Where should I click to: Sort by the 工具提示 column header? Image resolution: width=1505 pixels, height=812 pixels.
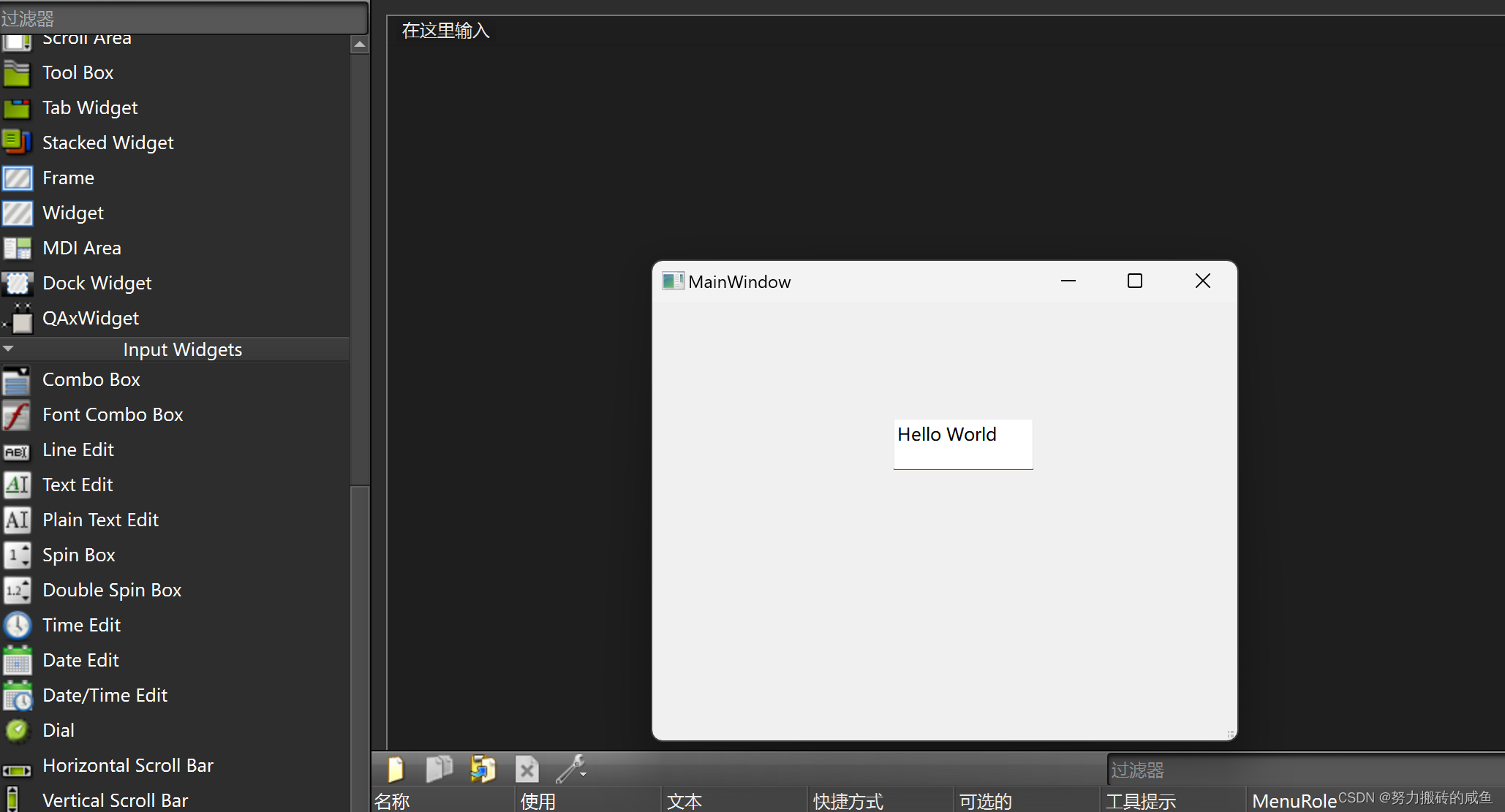pyautogui.click(x=1174, y=801)
